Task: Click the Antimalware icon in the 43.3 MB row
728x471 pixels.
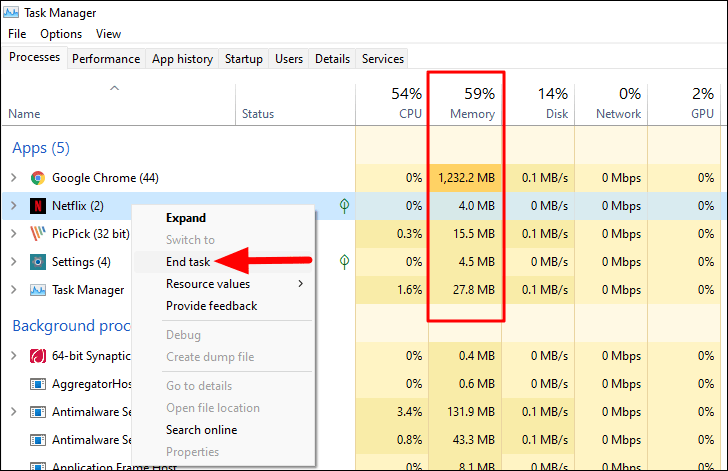Action: click(38, 440)
